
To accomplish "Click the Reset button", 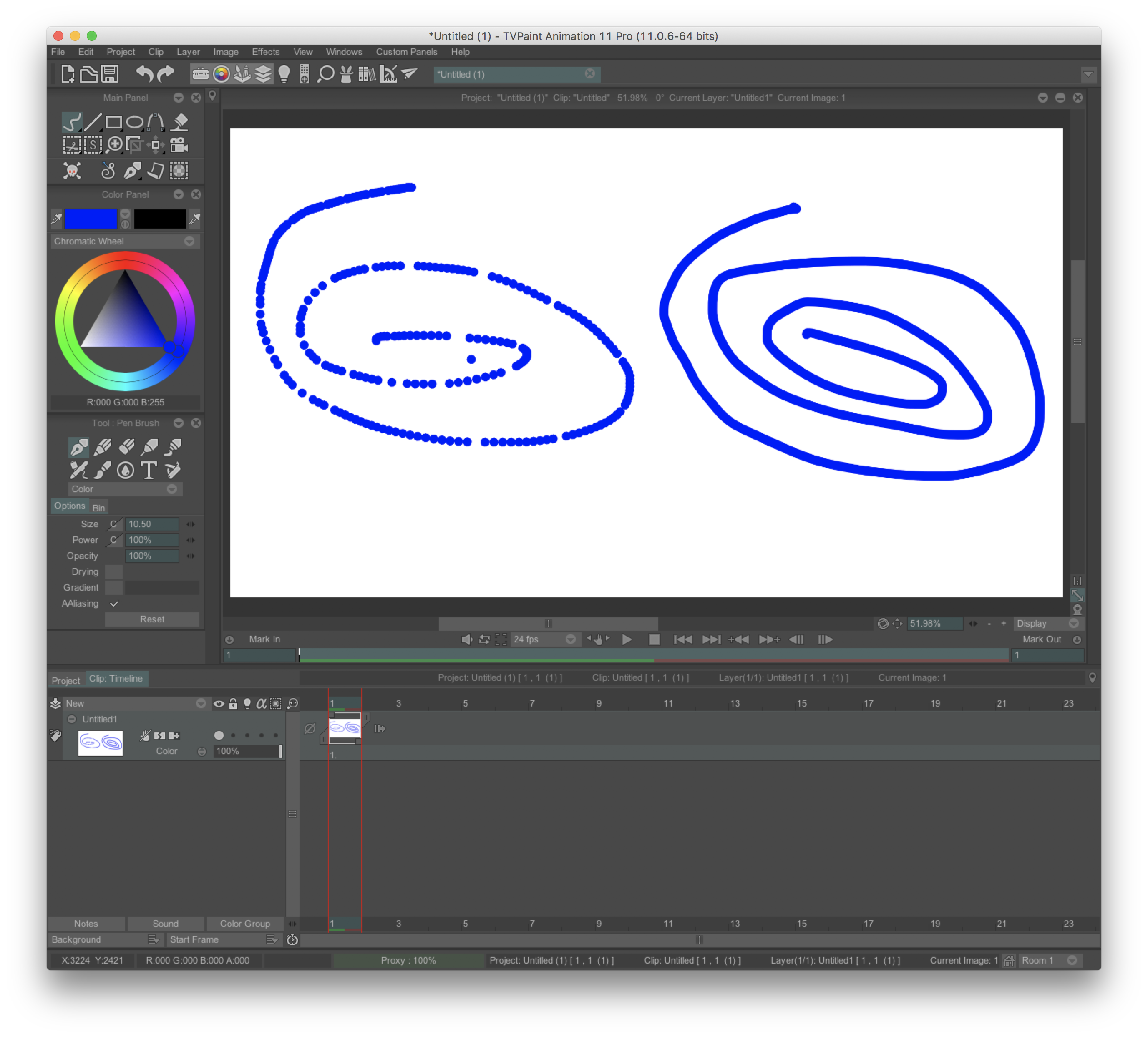I will tap(152, 619).
